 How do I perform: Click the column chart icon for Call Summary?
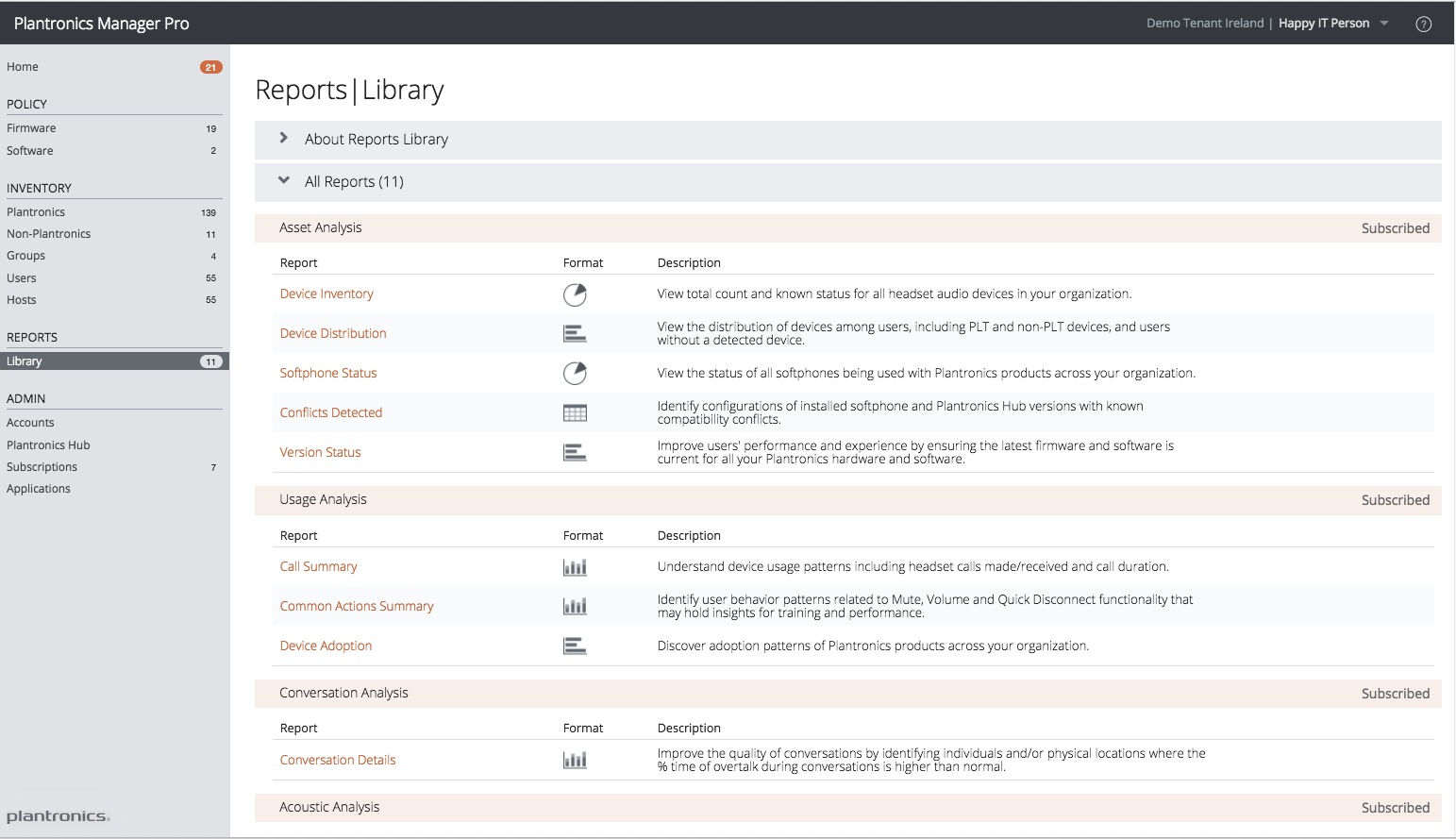point(575,567)
